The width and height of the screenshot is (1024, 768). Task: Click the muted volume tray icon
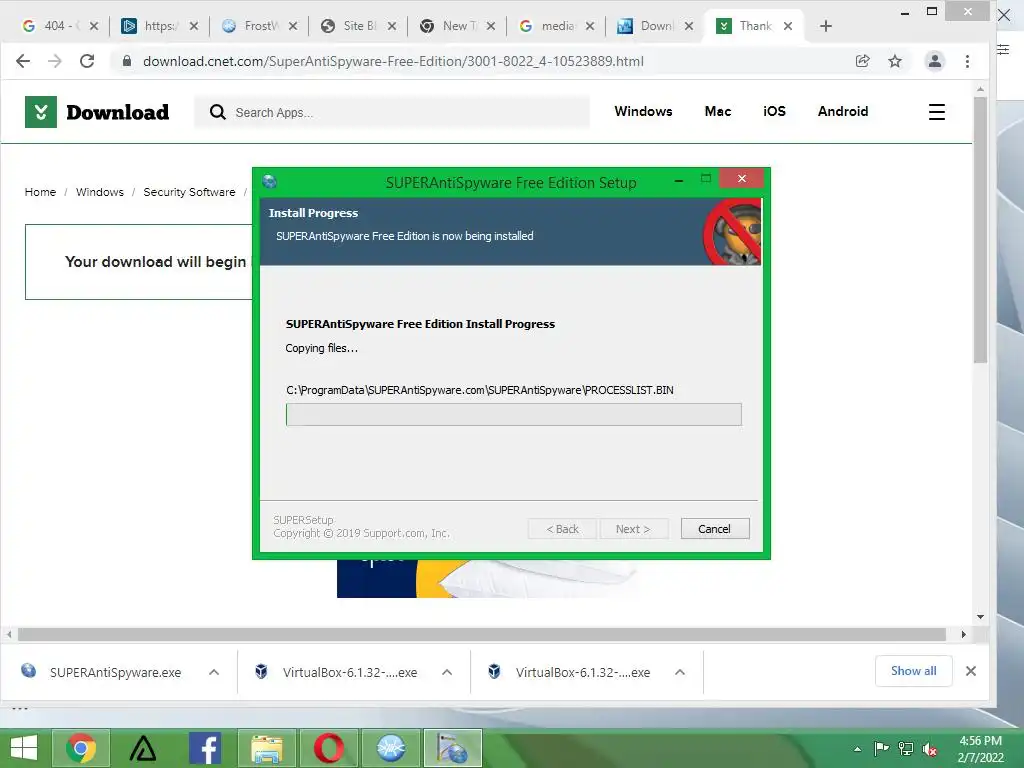930,749
